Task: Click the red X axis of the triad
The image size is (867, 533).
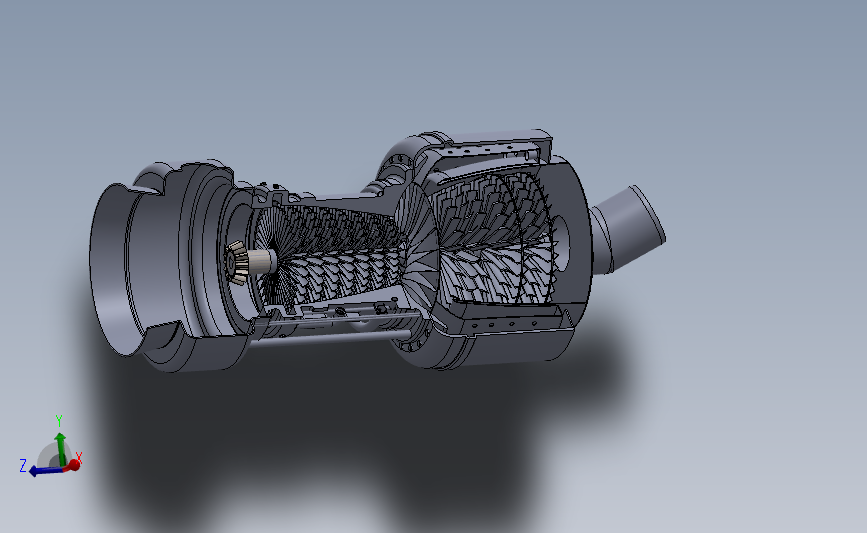Action: pyautogui.click(x=72, y=465)
